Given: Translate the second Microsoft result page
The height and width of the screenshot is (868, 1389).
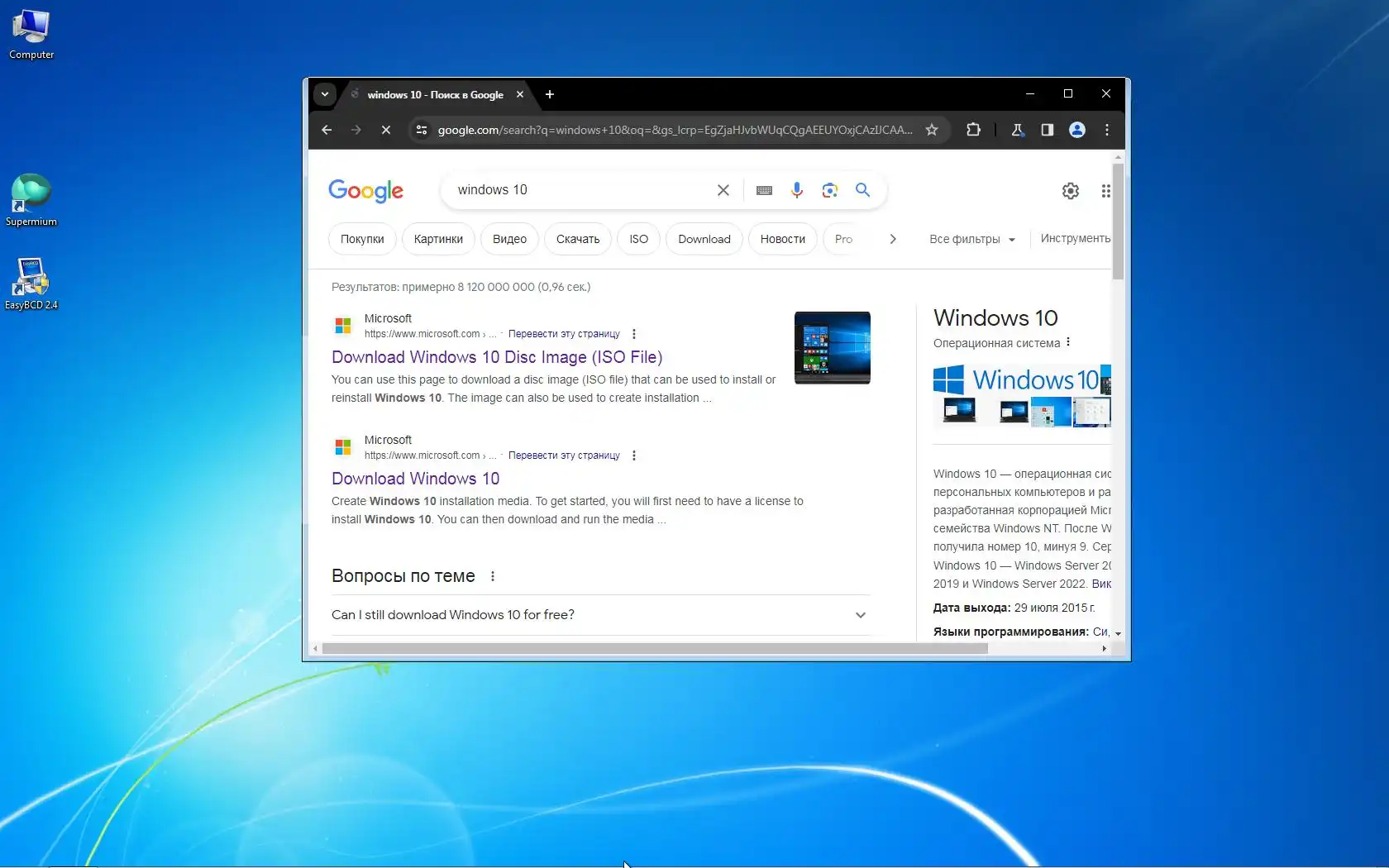Looking at the screenshot, I should 564,455.
